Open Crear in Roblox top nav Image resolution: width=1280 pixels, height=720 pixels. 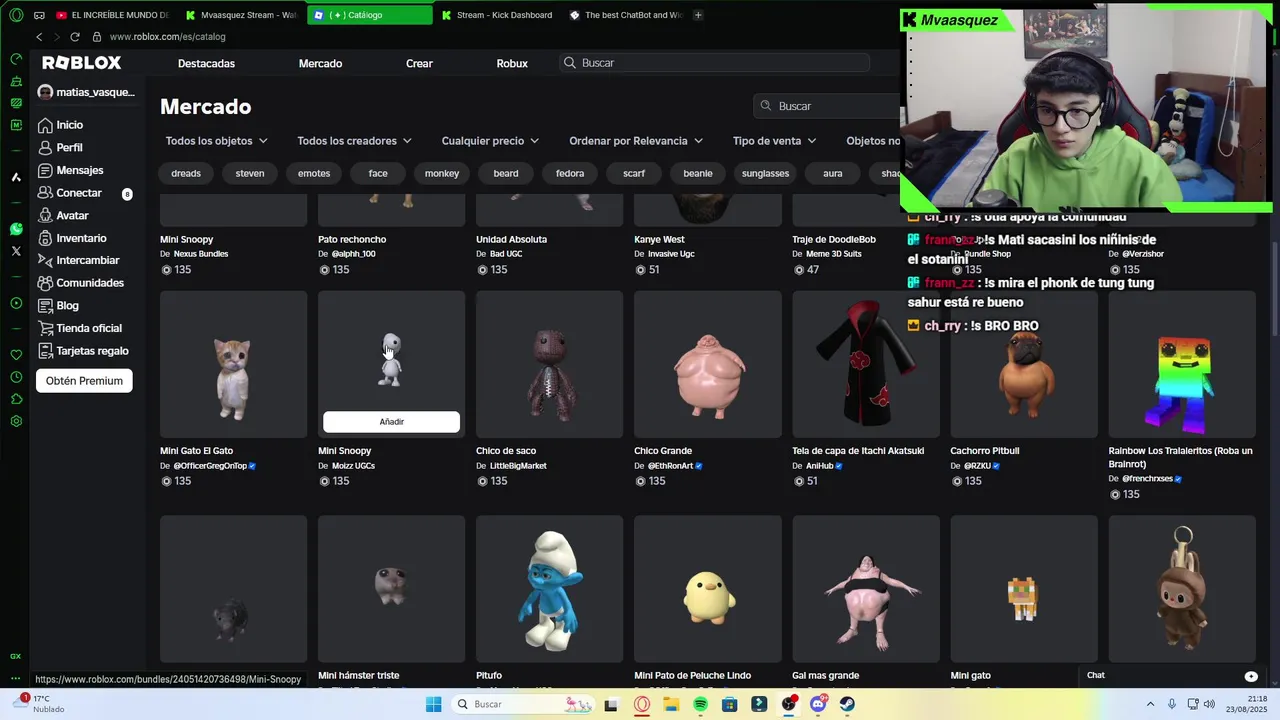tap(419, 63)
